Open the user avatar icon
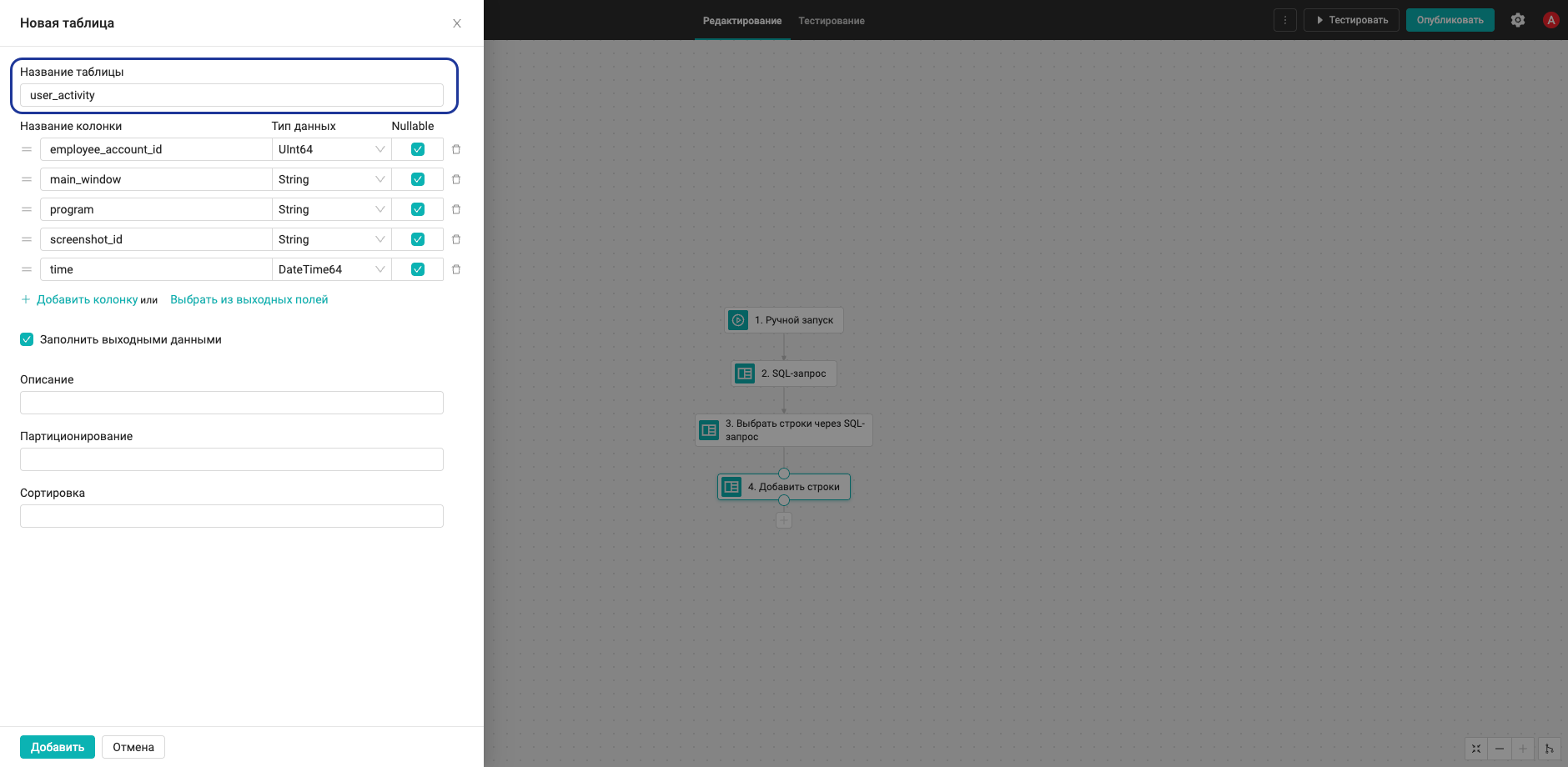 1551,20
